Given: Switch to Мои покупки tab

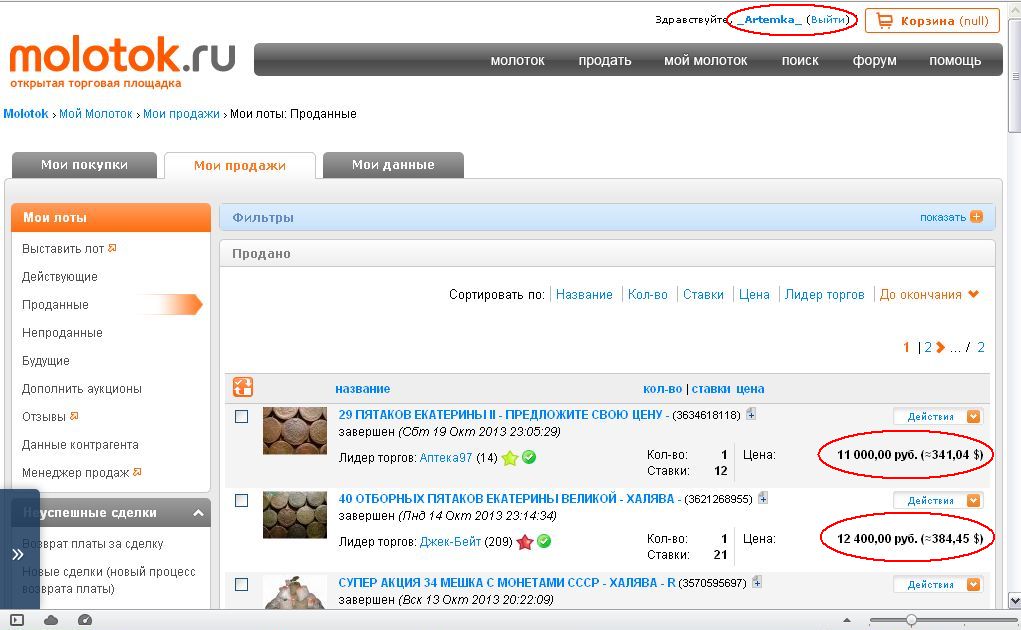Looking at the screenshot, I should [84, 165].
